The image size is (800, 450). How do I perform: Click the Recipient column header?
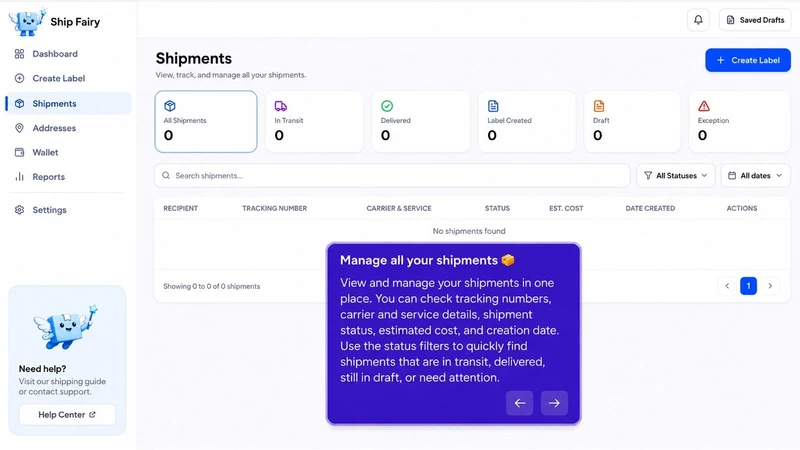(181, 208)
